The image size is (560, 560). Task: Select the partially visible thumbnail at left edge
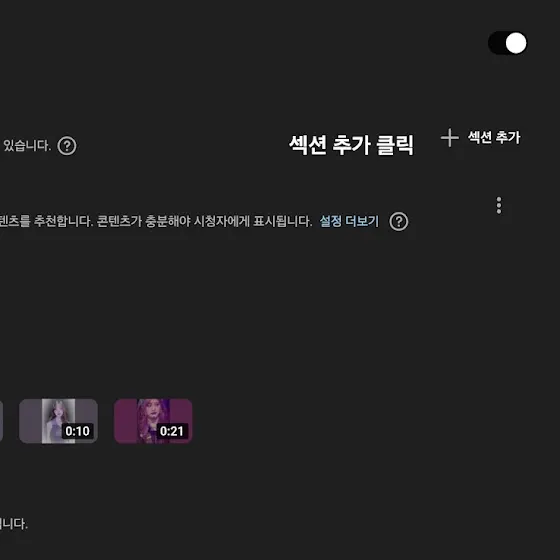1,421
